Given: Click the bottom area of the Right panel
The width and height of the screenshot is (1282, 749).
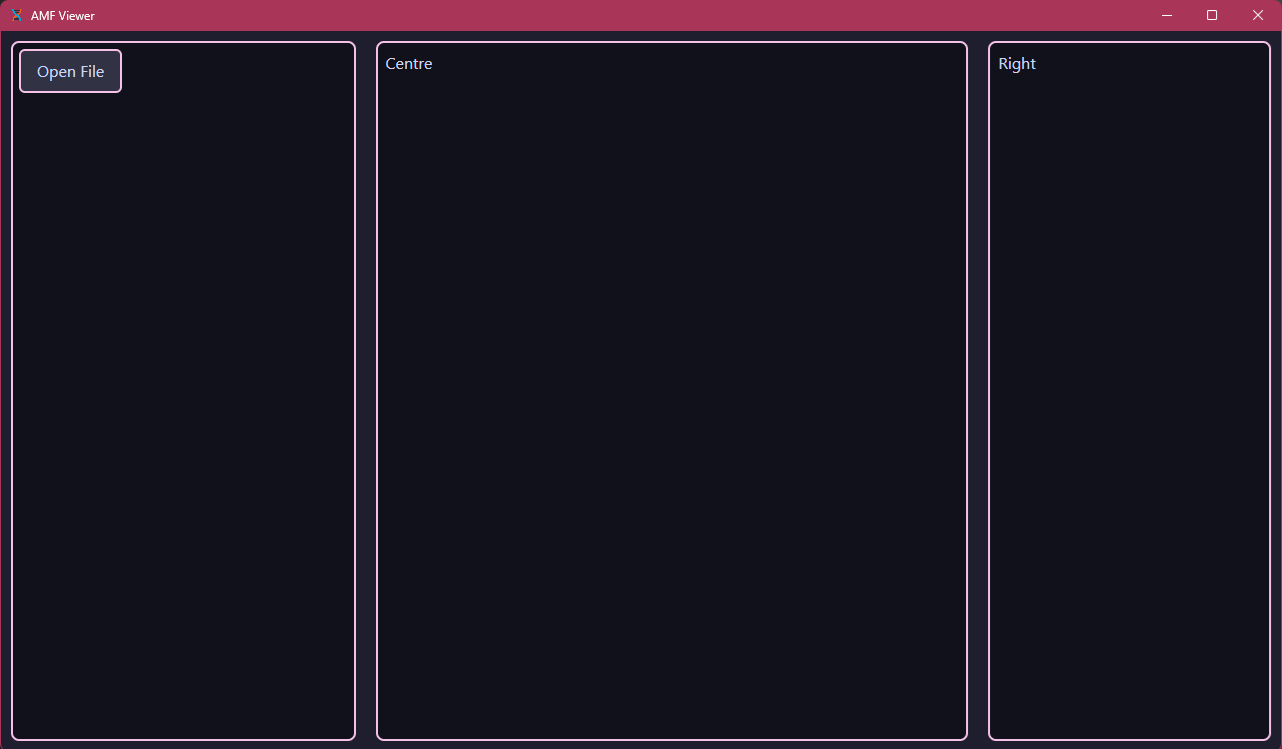Looking at the screenshot, I should point(1129,700).
